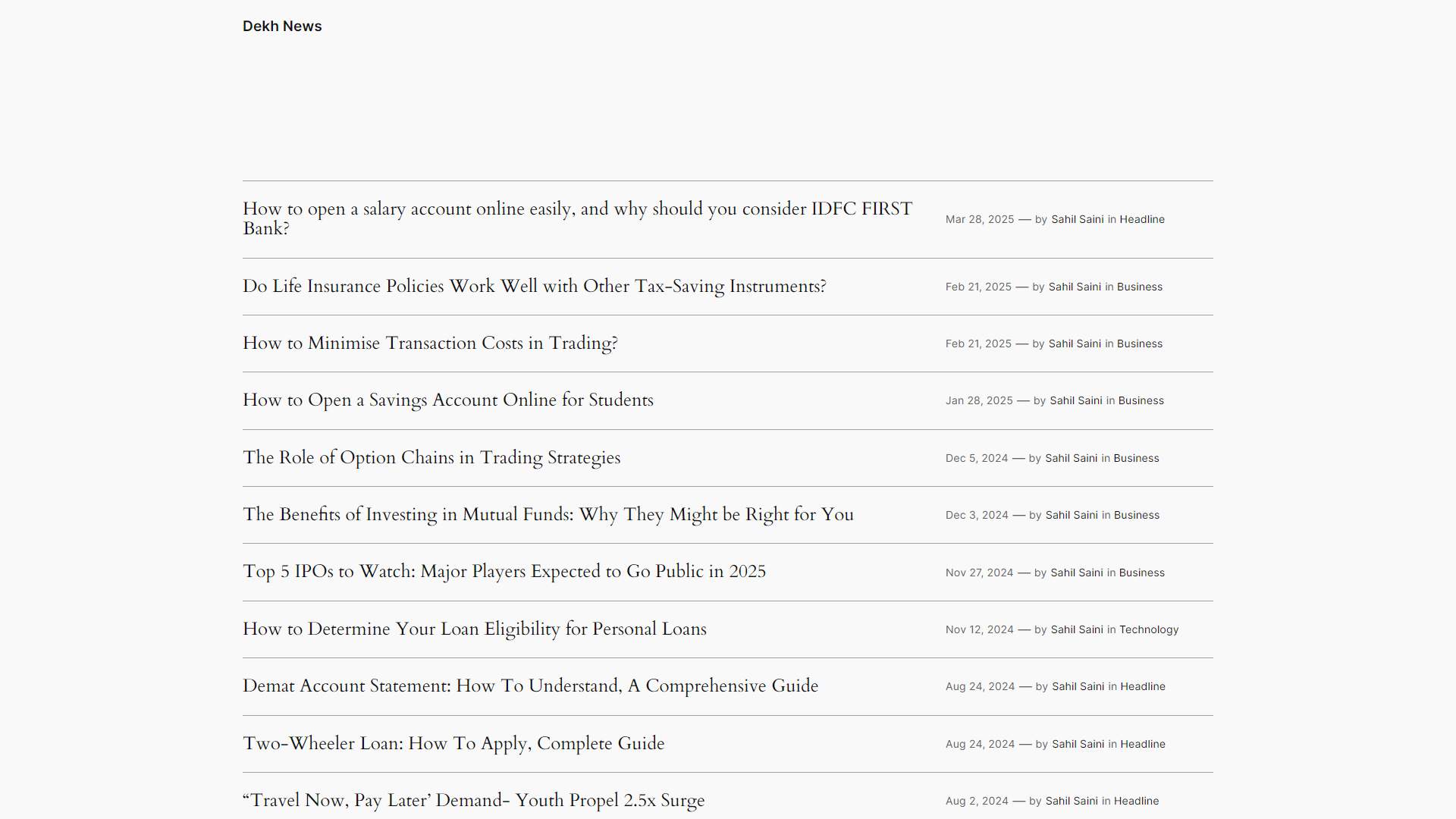Open Two-Wheeler Loan Complete Guide article

453,744
